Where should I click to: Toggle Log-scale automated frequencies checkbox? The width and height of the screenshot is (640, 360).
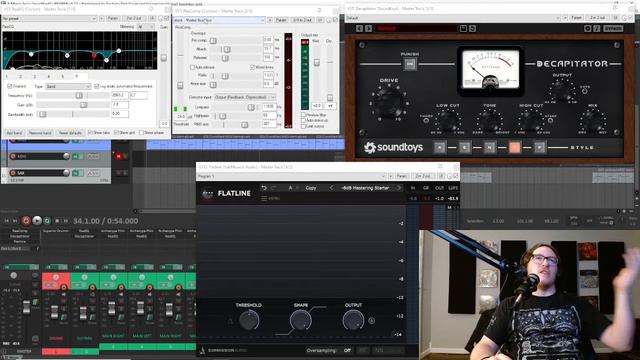click(x=97, y=87)
